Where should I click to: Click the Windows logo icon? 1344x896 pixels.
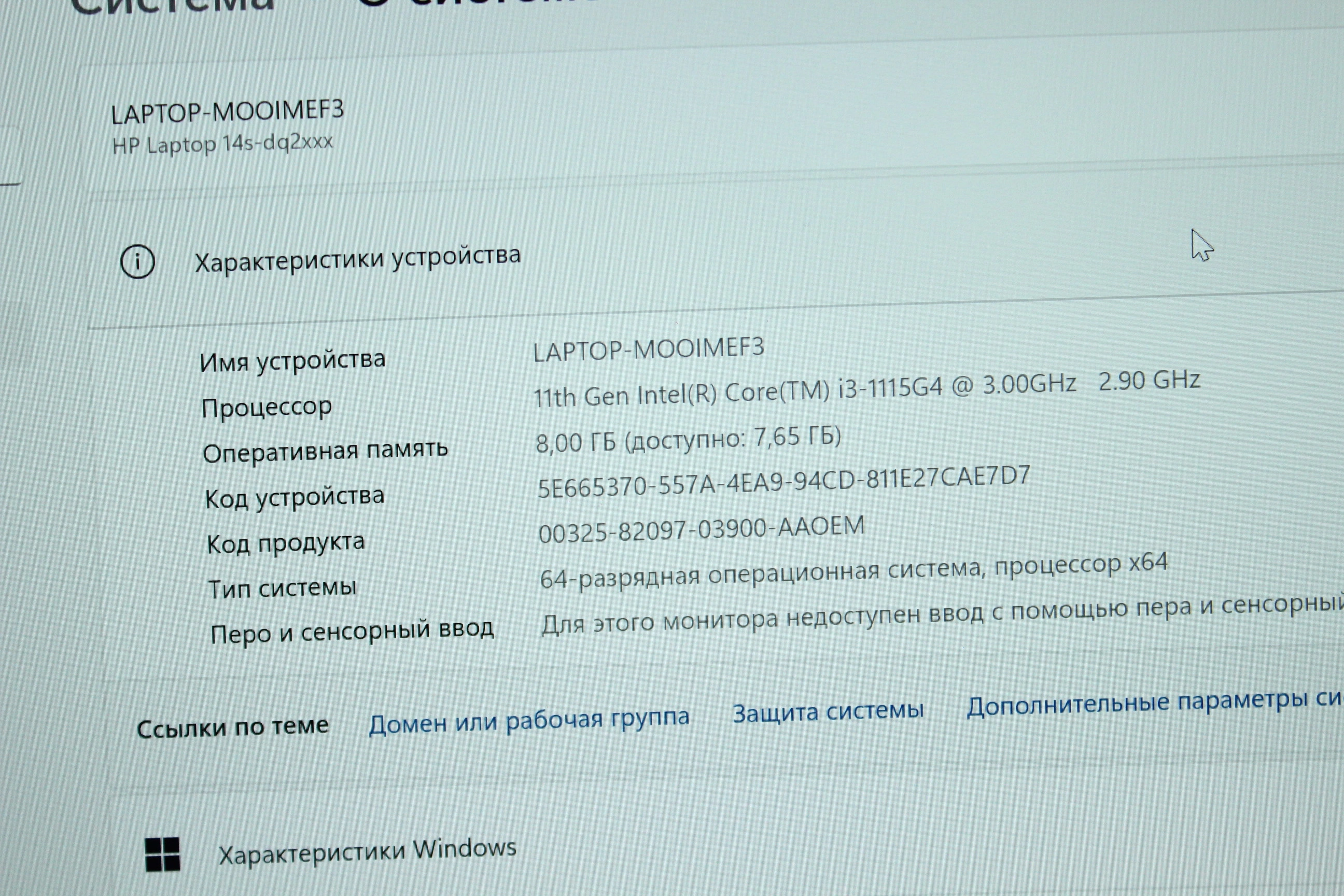[163, 855]
